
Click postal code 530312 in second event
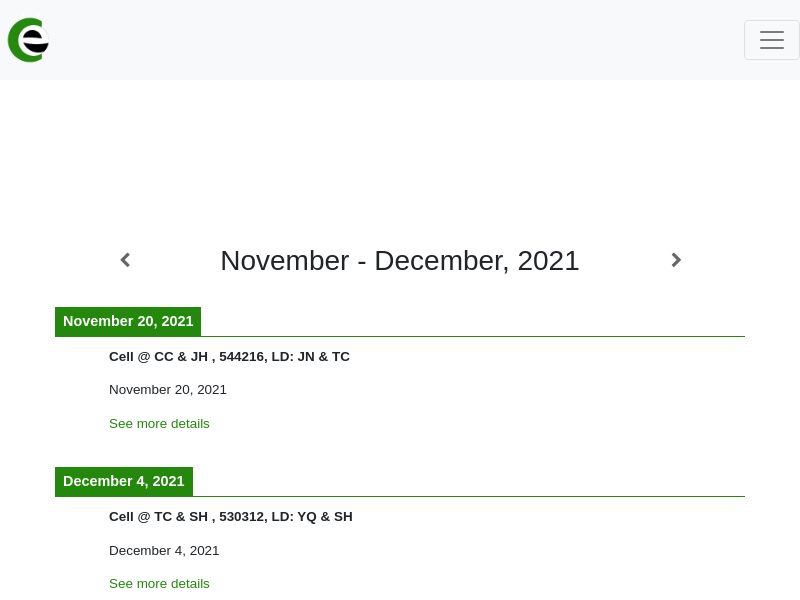[242, 517]
